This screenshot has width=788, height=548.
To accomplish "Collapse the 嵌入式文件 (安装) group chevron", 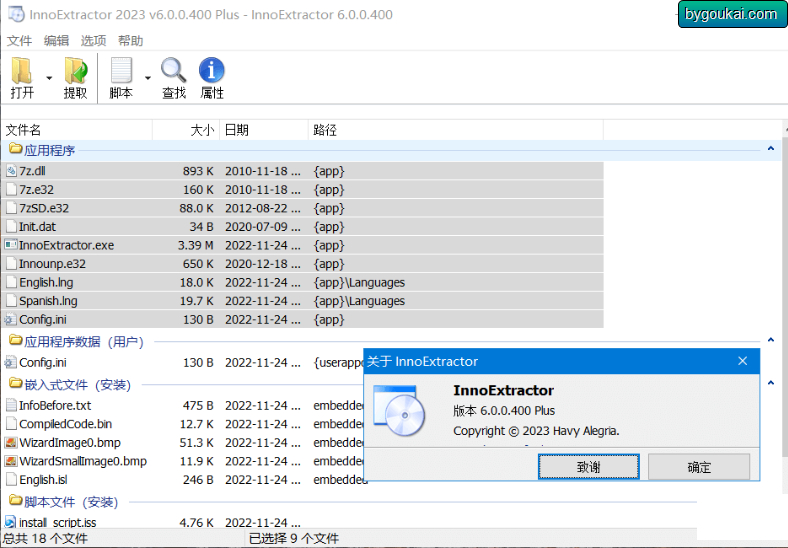I will coord(770,383).
